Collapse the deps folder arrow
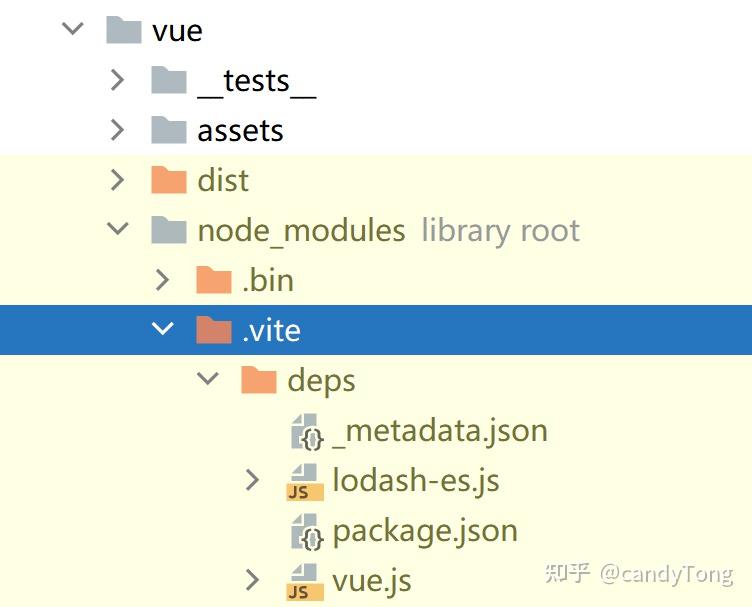 tap(208, 379)
